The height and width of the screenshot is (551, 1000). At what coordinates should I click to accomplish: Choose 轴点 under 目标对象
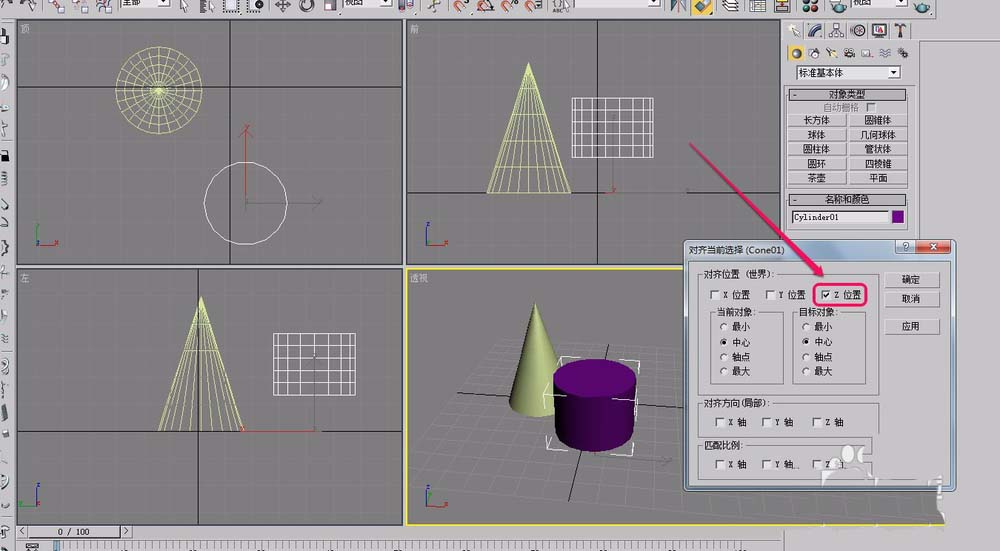806,357
